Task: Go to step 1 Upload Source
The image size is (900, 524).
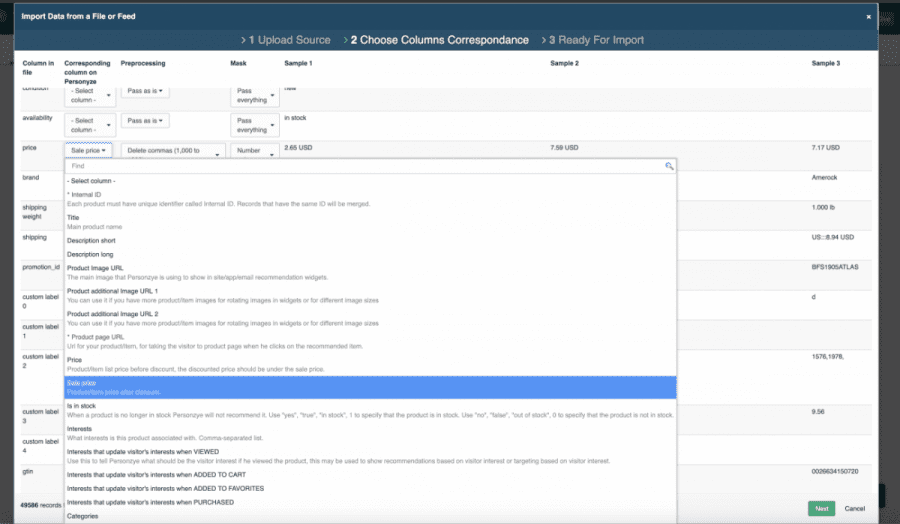Action: [286, 40]
